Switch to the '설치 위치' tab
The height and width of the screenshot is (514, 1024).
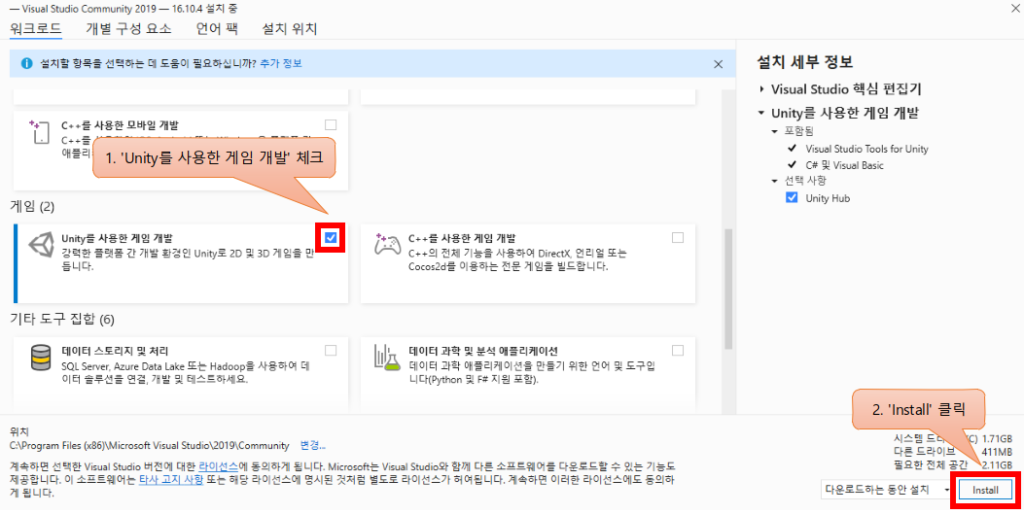[289, 29]
